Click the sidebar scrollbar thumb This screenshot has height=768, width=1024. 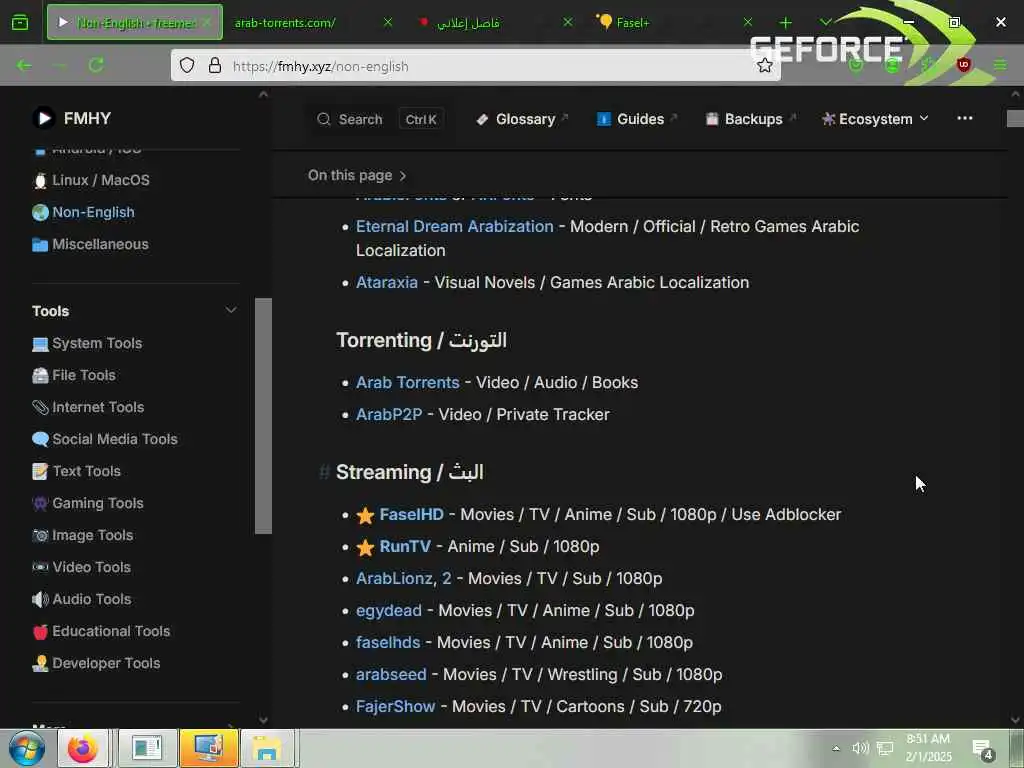(x=263, y=416)
